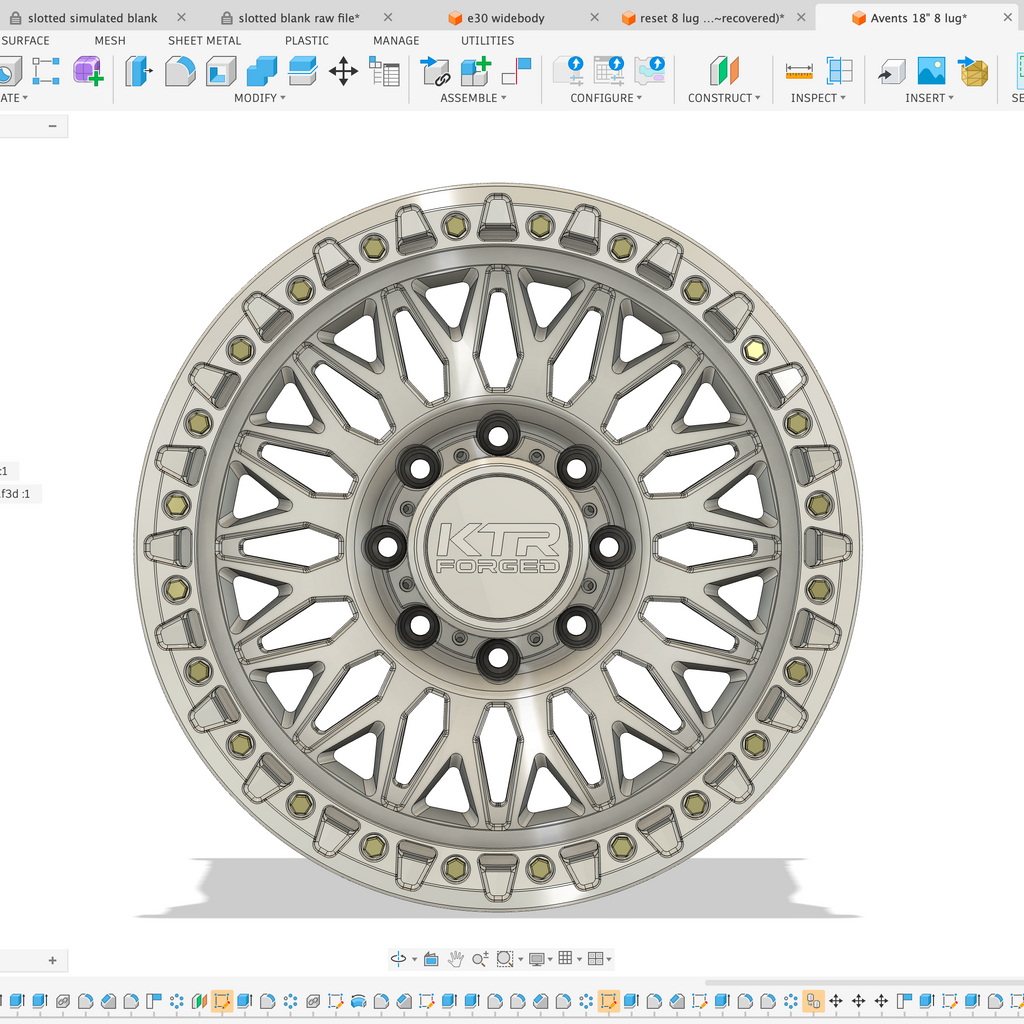Expand the MODIFY dropdown menu
Image resolution: width=1024 pixels, height=1024 pixels.
[259, 98]
